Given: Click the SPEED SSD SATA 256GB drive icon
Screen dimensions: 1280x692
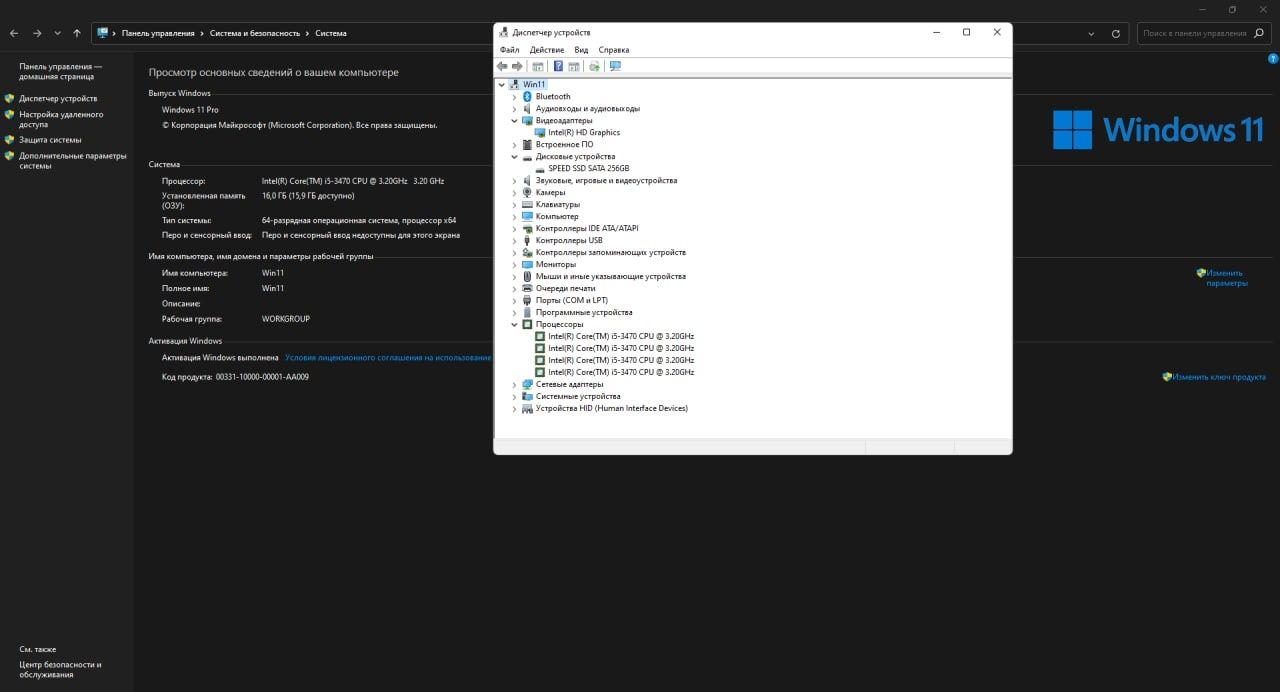Looking at the screenshot, I should (x=540, y=168).
